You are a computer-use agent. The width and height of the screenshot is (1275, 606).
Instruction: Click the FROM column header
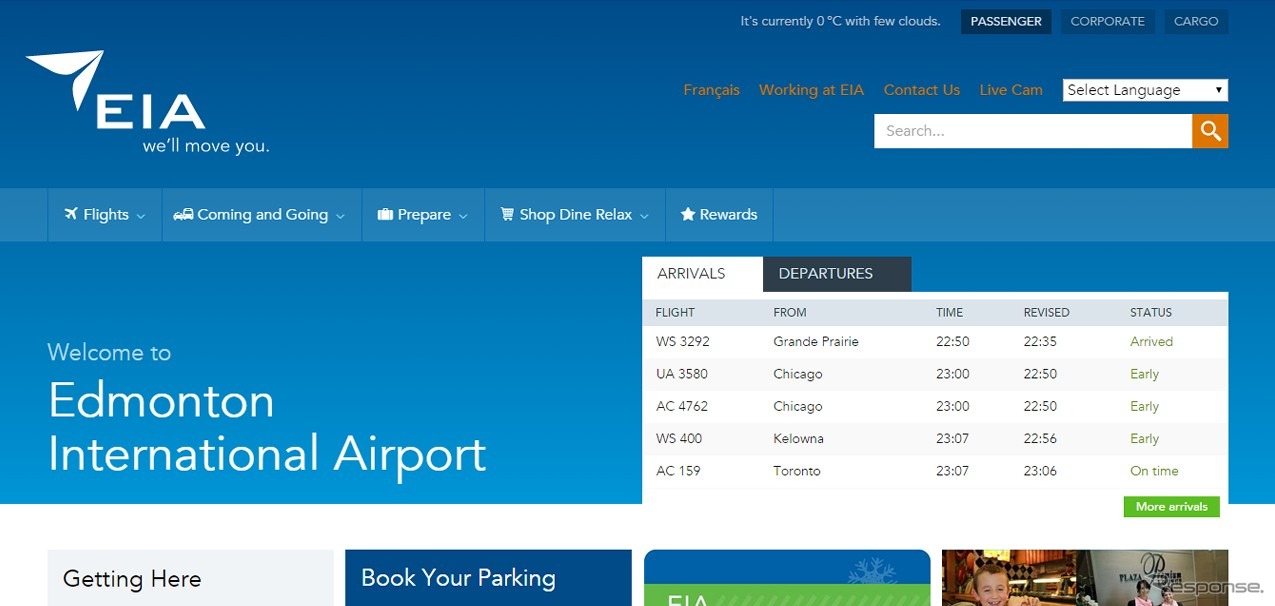click(x=790, y=313)
